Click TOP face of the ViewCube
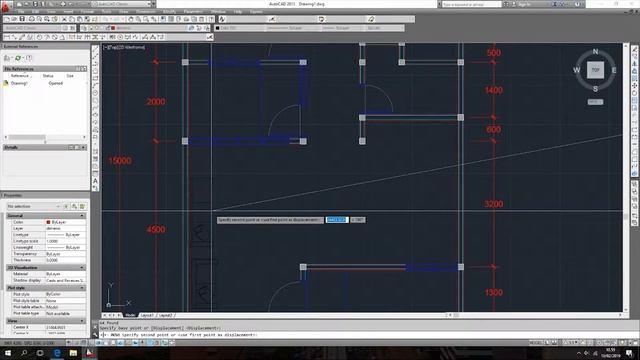The width and height of the screenshot is (640, 360). (x=595, y=70)
